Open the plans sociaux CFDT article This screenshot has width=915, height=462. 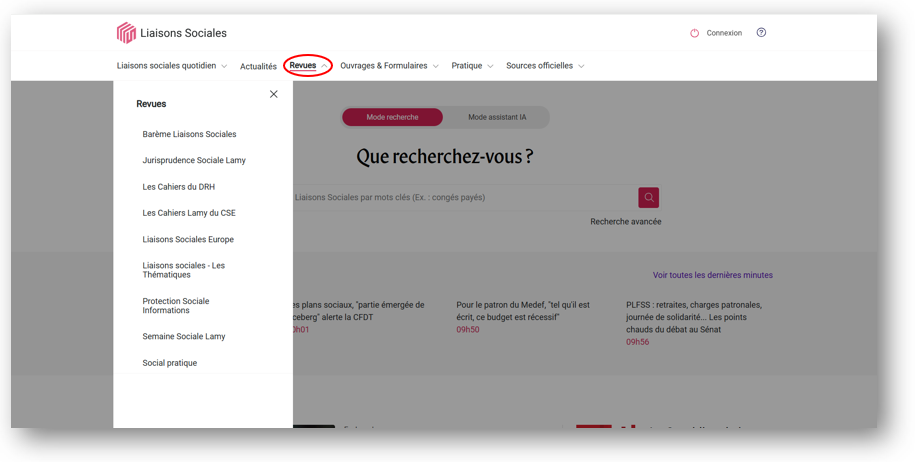[x=358, y=311]
